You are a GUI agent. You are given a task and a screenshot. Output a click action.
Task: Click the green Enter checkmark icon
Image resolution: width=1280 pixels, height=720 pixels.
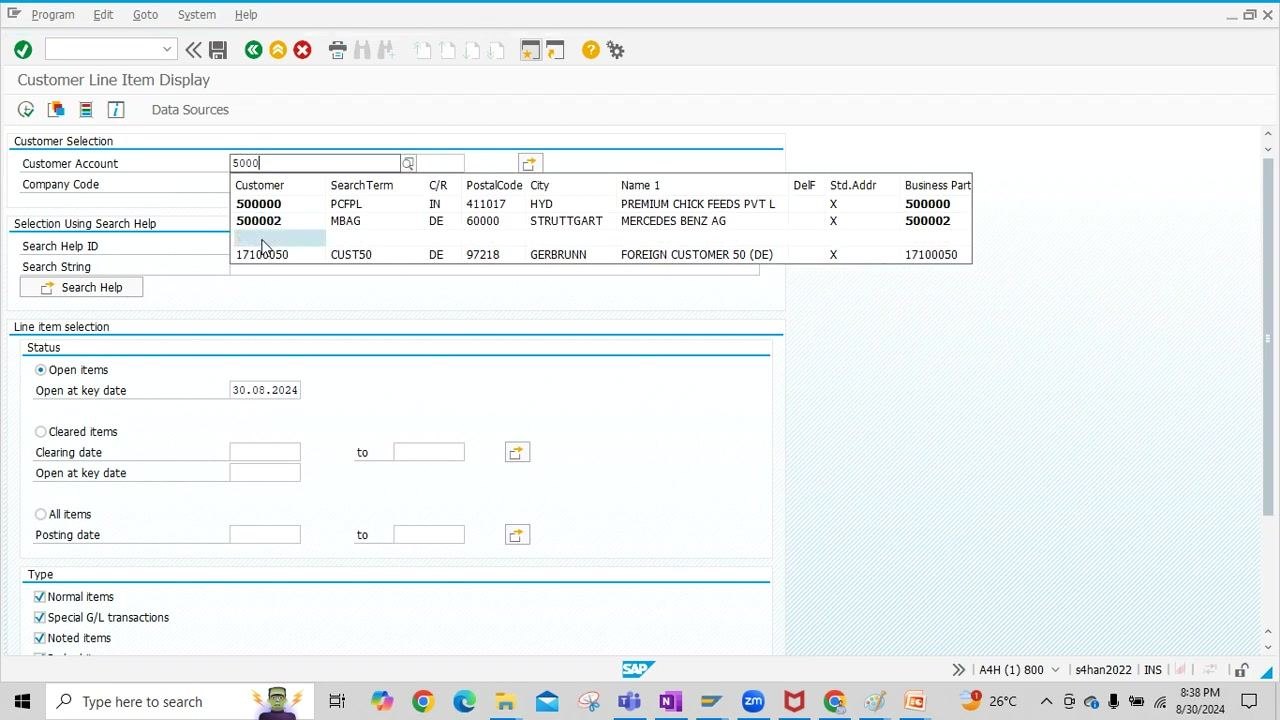23,50
